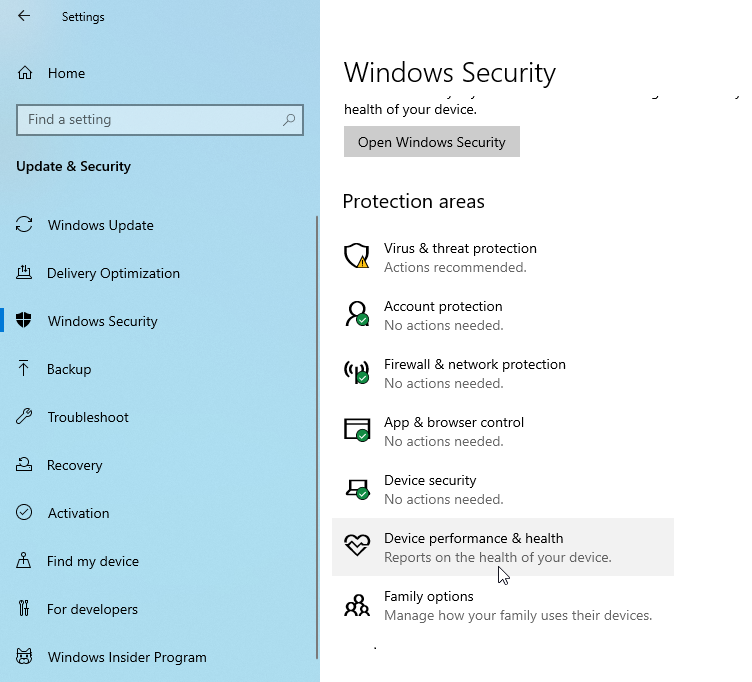The width and height of the screenshot is (752, 682).
Task: Click the Activation checkmark circle icon
Action: point(24,512)
